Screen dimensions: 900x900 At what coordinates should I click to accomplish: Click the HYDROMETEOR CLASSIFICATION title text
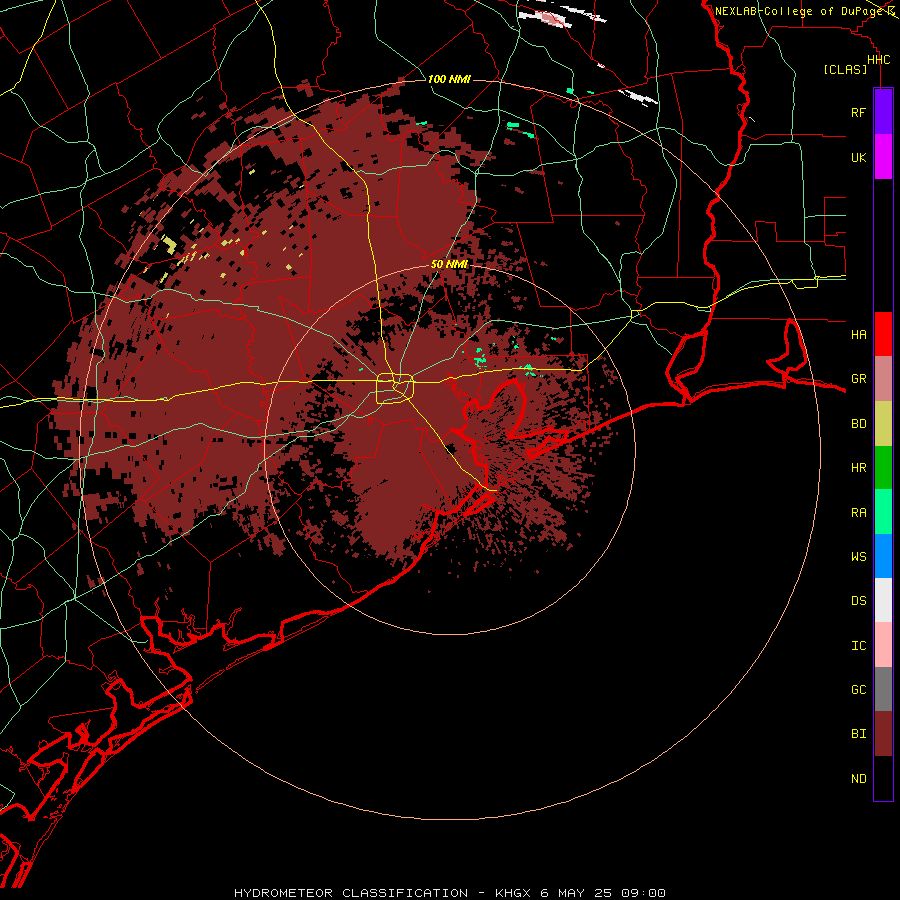351,893
